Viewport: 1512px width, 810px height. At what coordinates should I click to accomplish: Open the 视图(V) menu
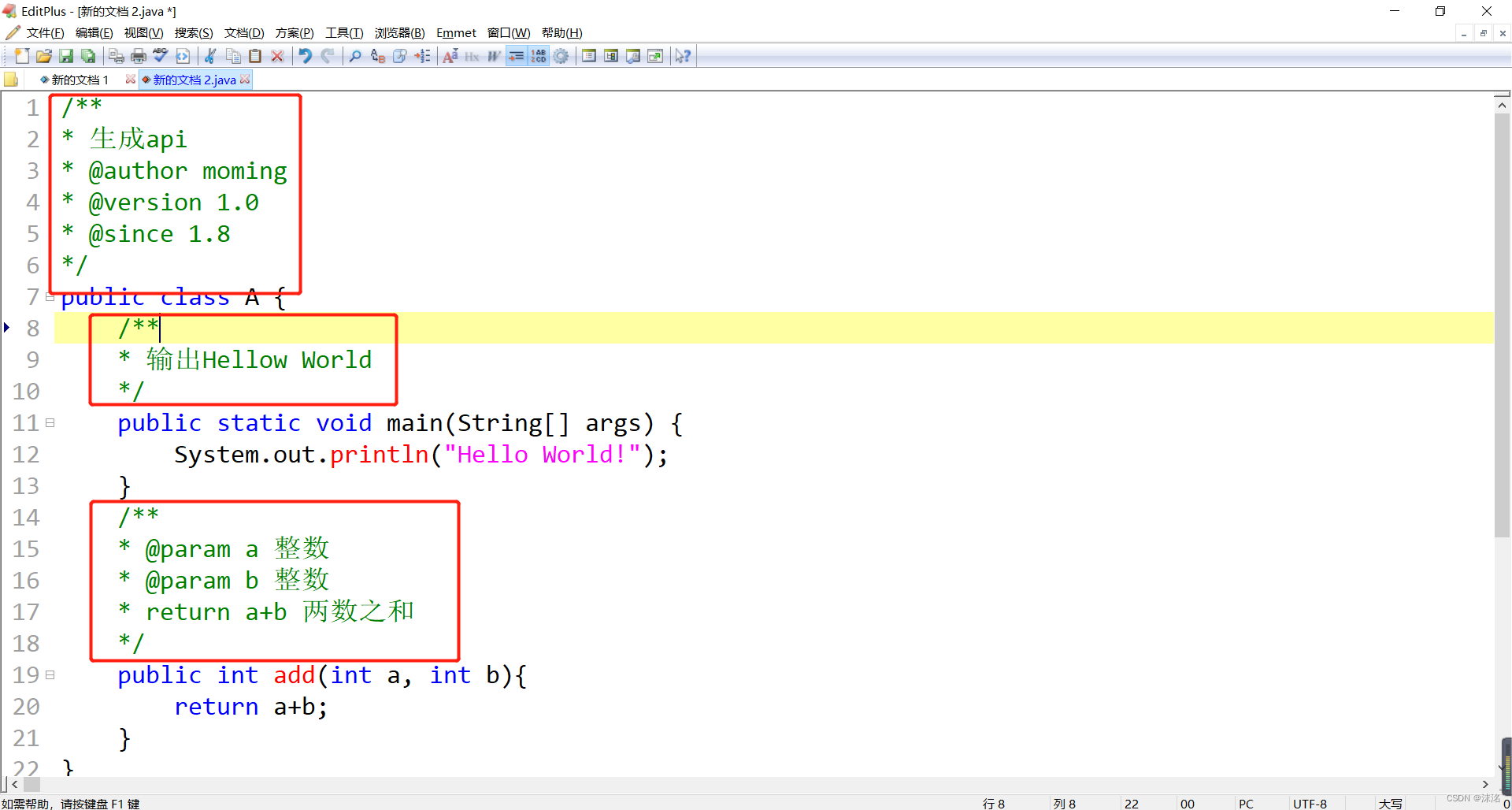point(143,33)
